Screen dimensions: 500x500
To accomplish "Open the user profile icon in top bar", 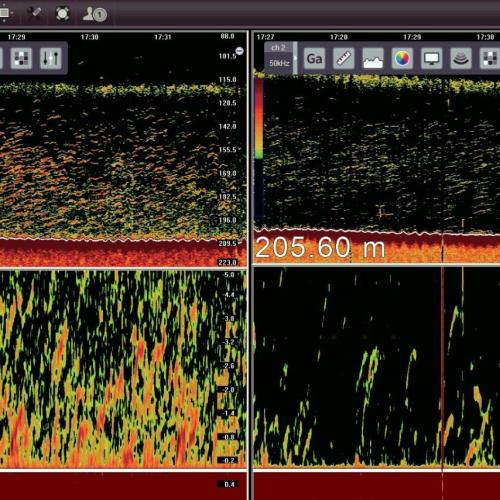I will (95, 14).
